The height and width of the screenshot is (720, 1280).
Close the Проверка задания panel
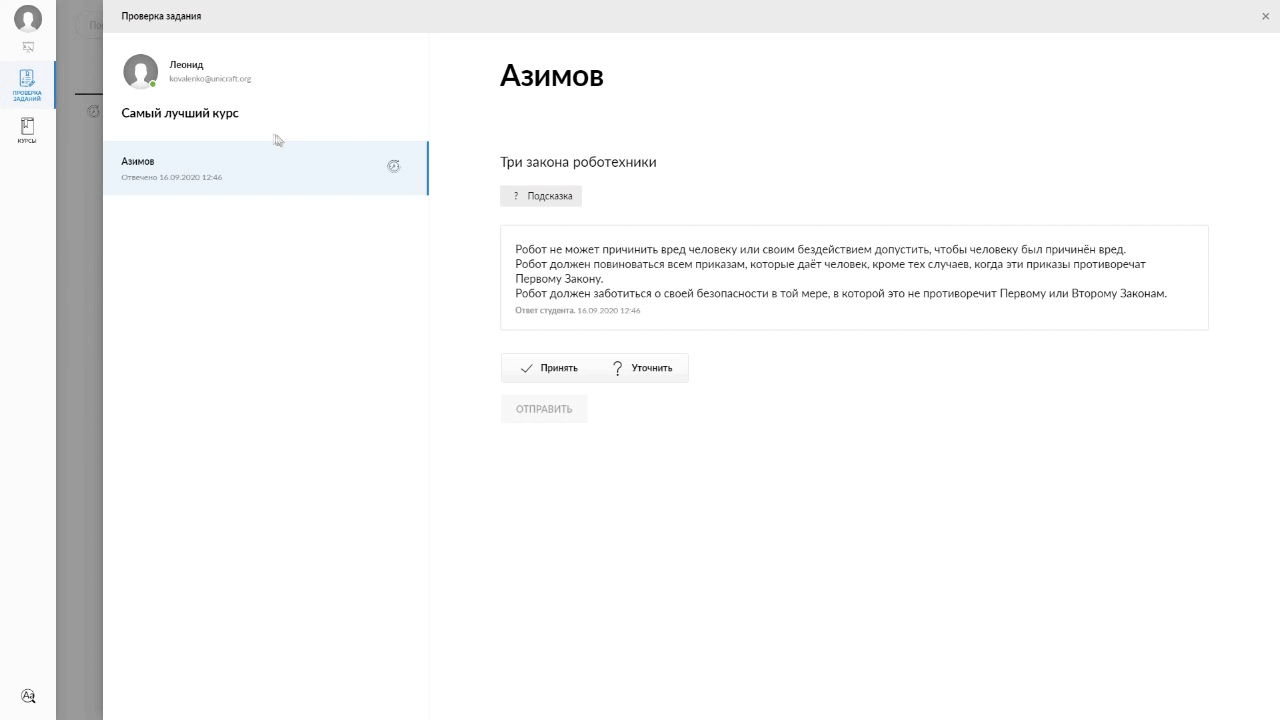click(1266, 16)
